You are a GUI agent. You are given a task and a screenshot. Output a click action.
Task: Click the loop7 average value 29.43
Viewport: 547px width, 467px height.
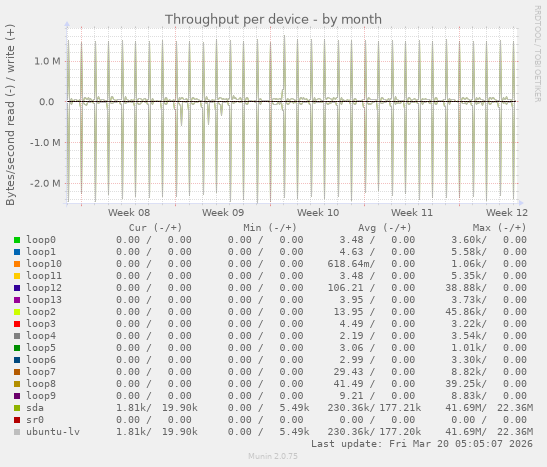tap(348, 372)
